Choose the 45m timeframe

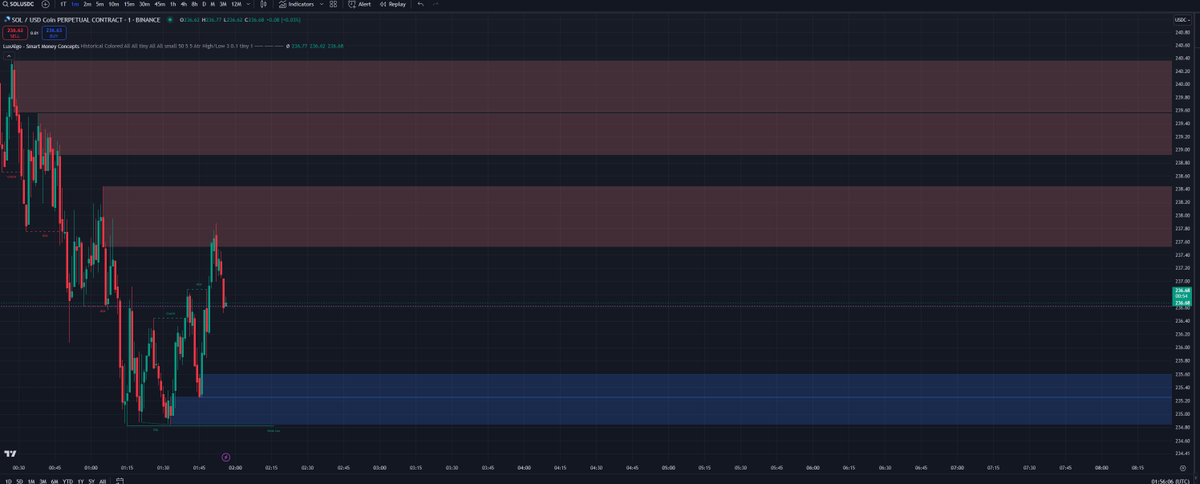[160, 4]
